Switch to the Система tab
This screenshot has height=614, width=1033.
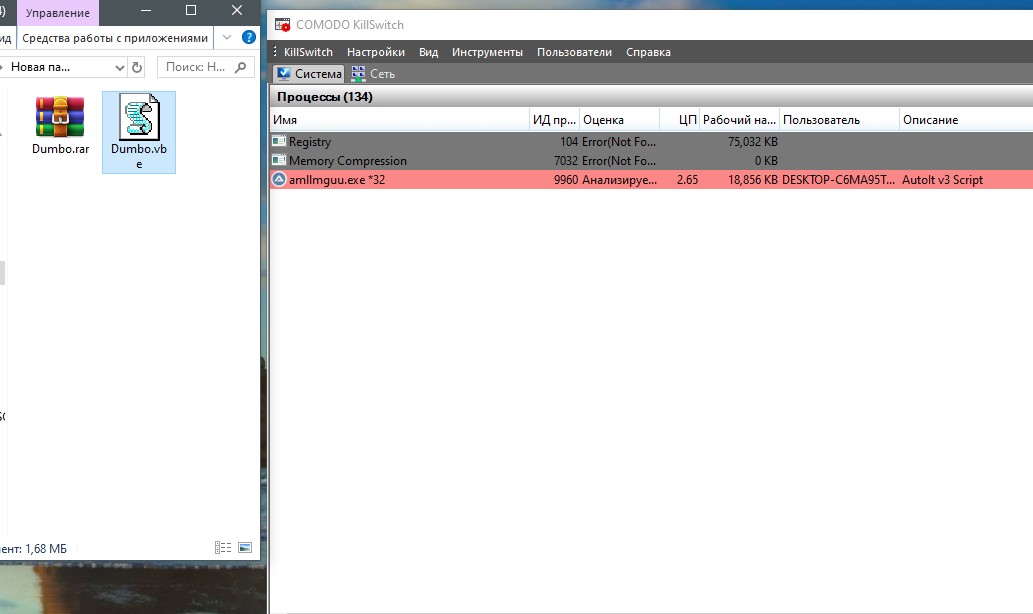(x=308, y=74)
